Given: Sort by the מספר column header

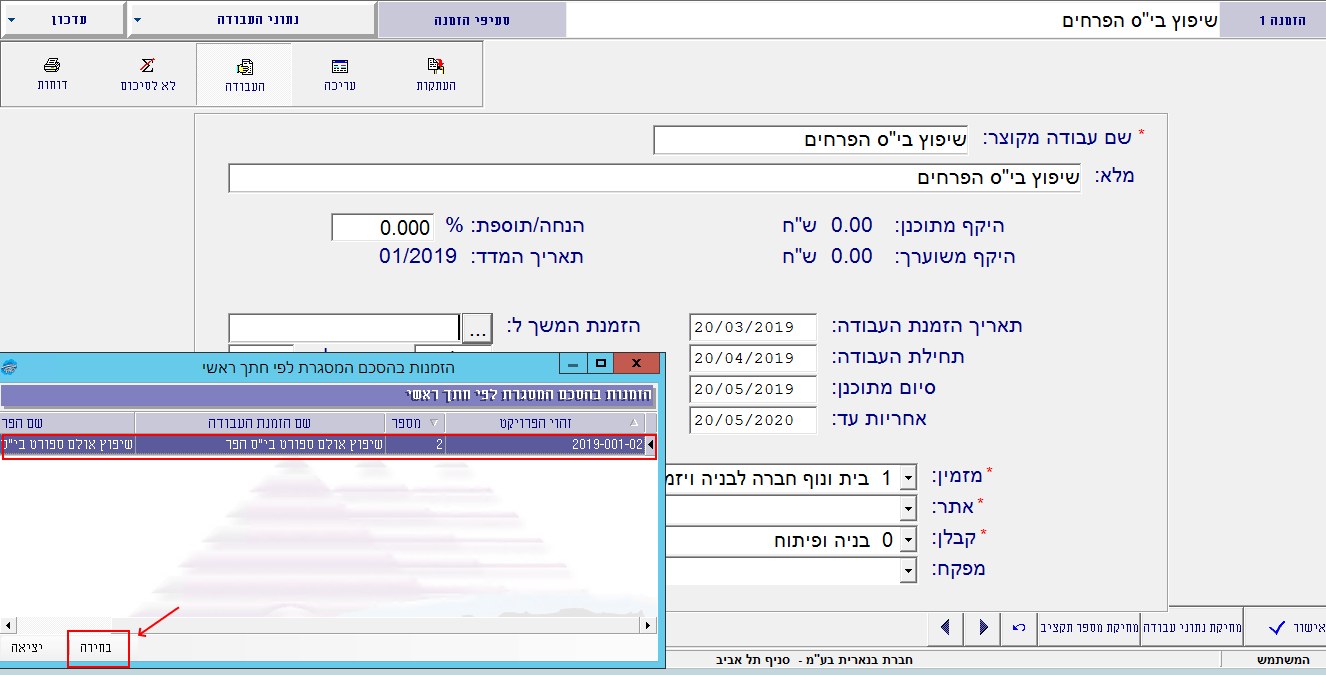Looking at the screenshot, I should [414, 422].
